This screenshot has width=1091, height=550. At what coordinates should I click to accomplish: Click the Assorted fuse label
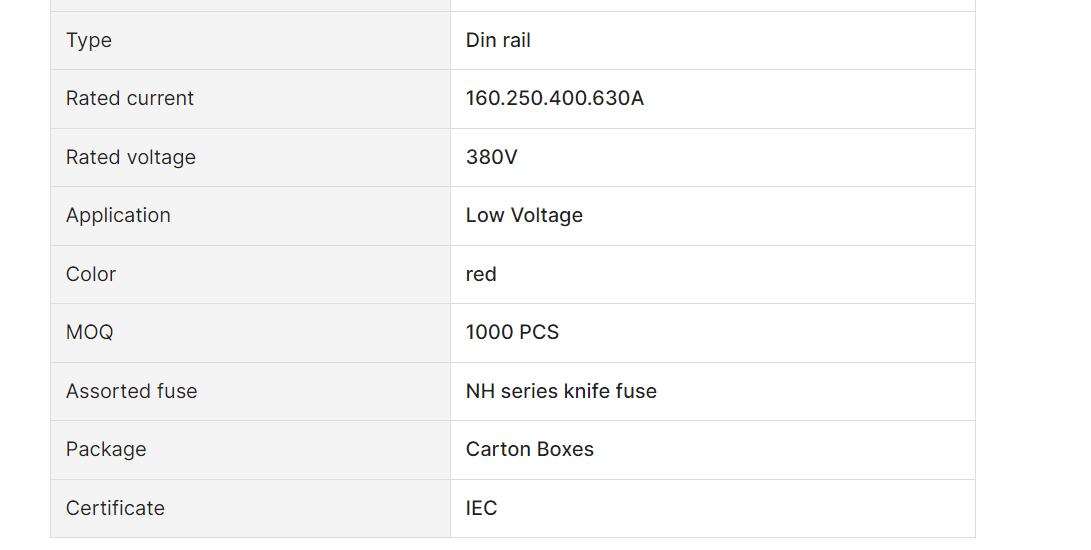[132, 391]
